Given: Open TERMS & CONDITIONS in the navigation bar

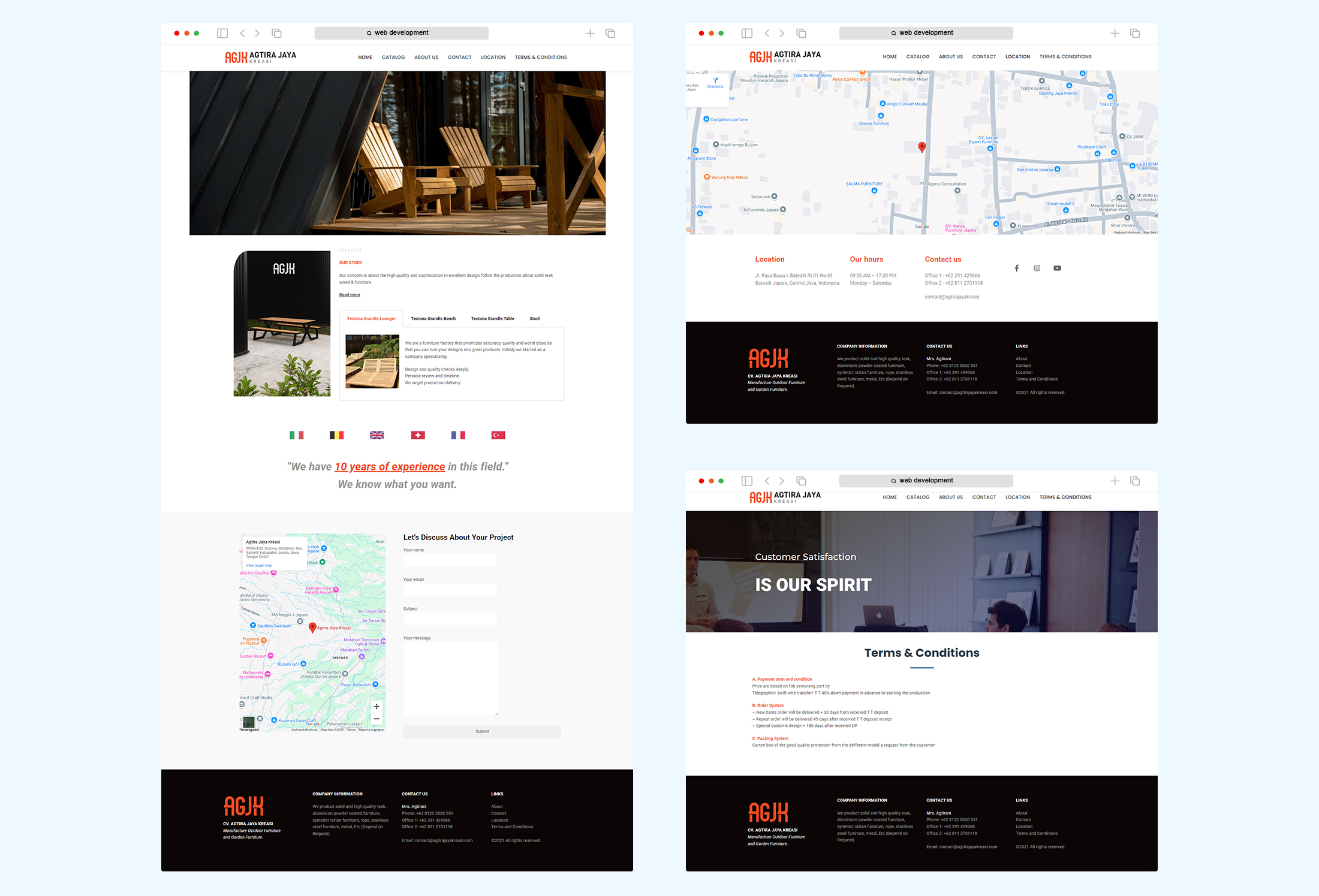Looking at the screenshot, I should (540, 57).
